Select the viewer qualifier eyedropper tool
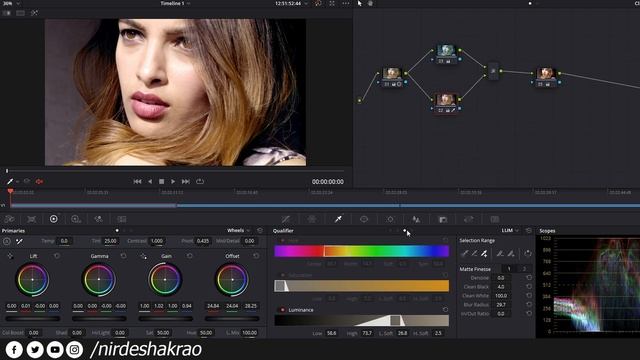Image resolution: width=640 pixels, height=360 pixels. click(x=10, y=181)
